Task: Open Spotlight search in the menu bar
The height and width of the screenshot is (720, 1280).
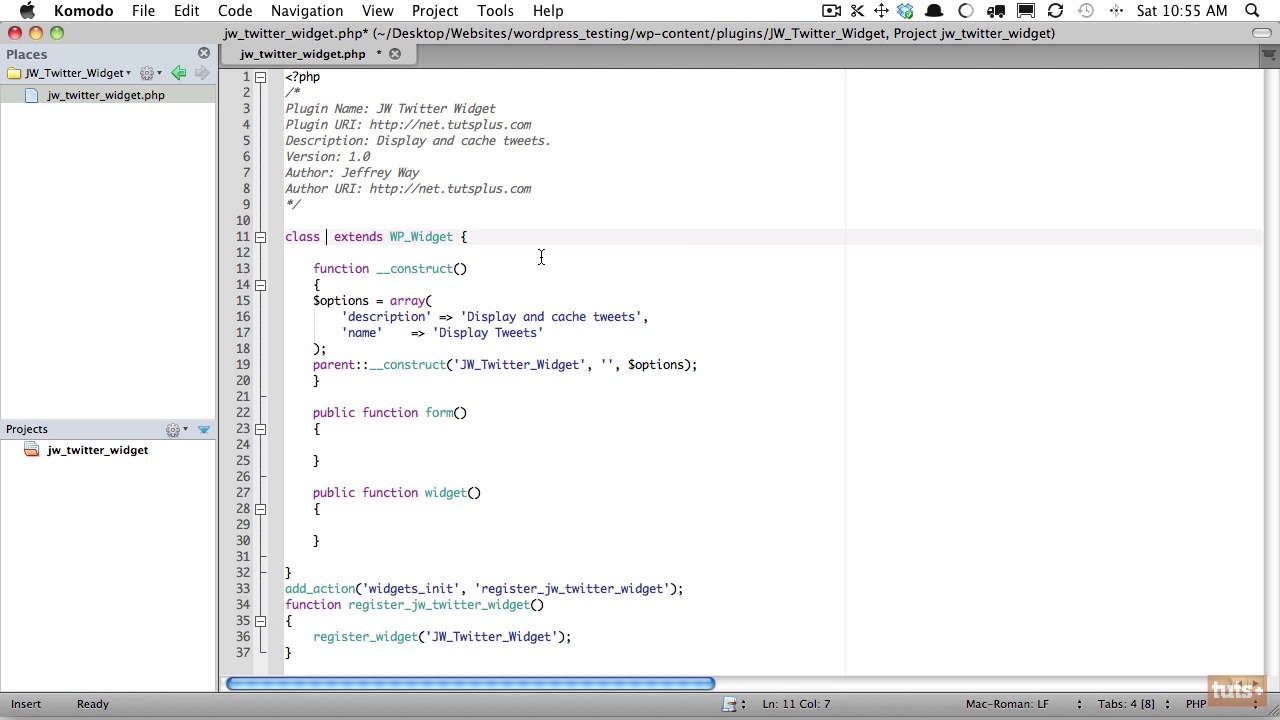Action: [x=1251, y=11]
